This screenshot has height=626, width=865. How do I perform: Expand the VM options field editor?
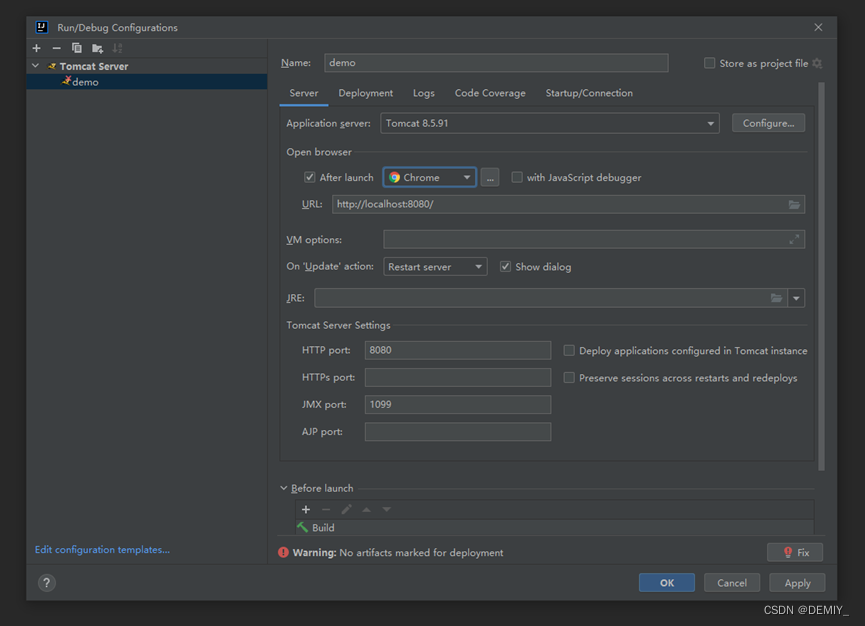[x=794, y=239]
